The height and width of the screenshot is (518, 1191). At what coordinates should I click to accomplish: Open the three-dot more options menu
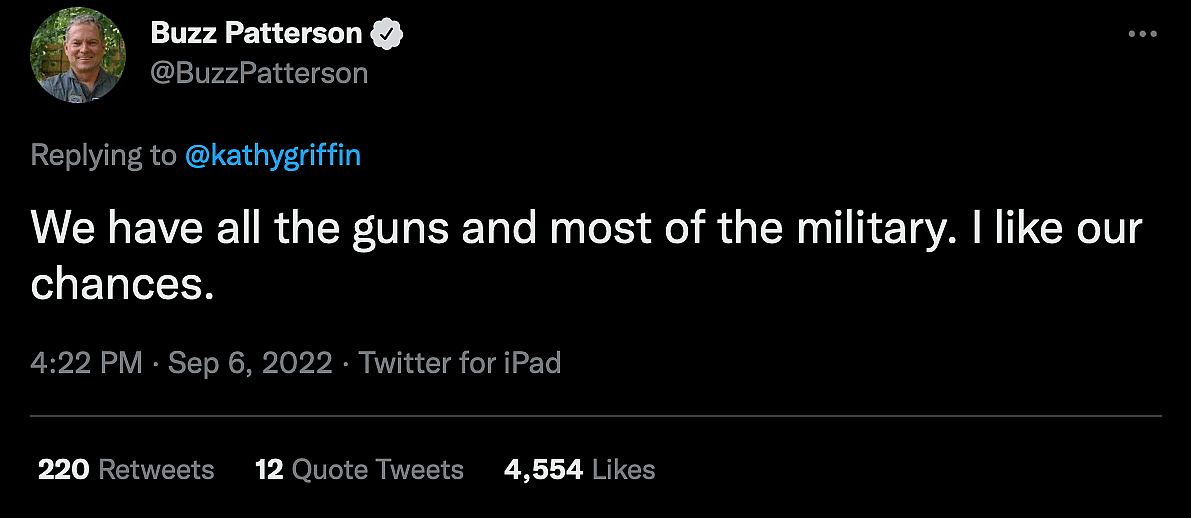[1141, 34]
